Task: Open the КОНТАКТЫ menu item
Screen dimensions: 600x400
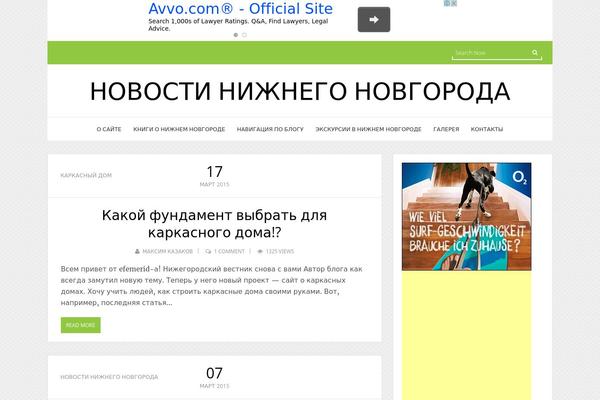Action: [x=487, y=129]
